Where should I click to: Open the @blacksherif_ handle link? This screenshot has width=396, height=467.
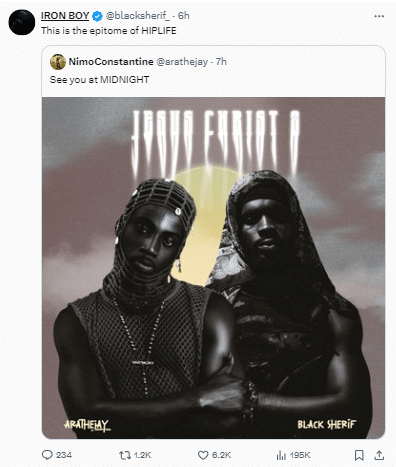pos(138,16)
